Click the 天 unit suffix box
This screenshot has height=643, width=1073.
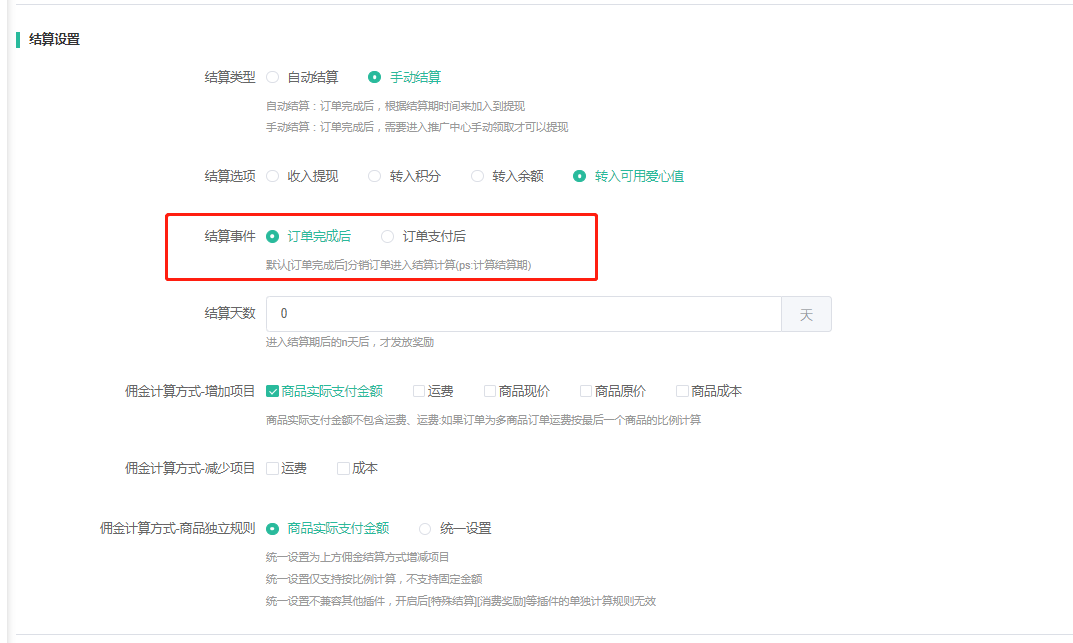click(x=806, y=314)
